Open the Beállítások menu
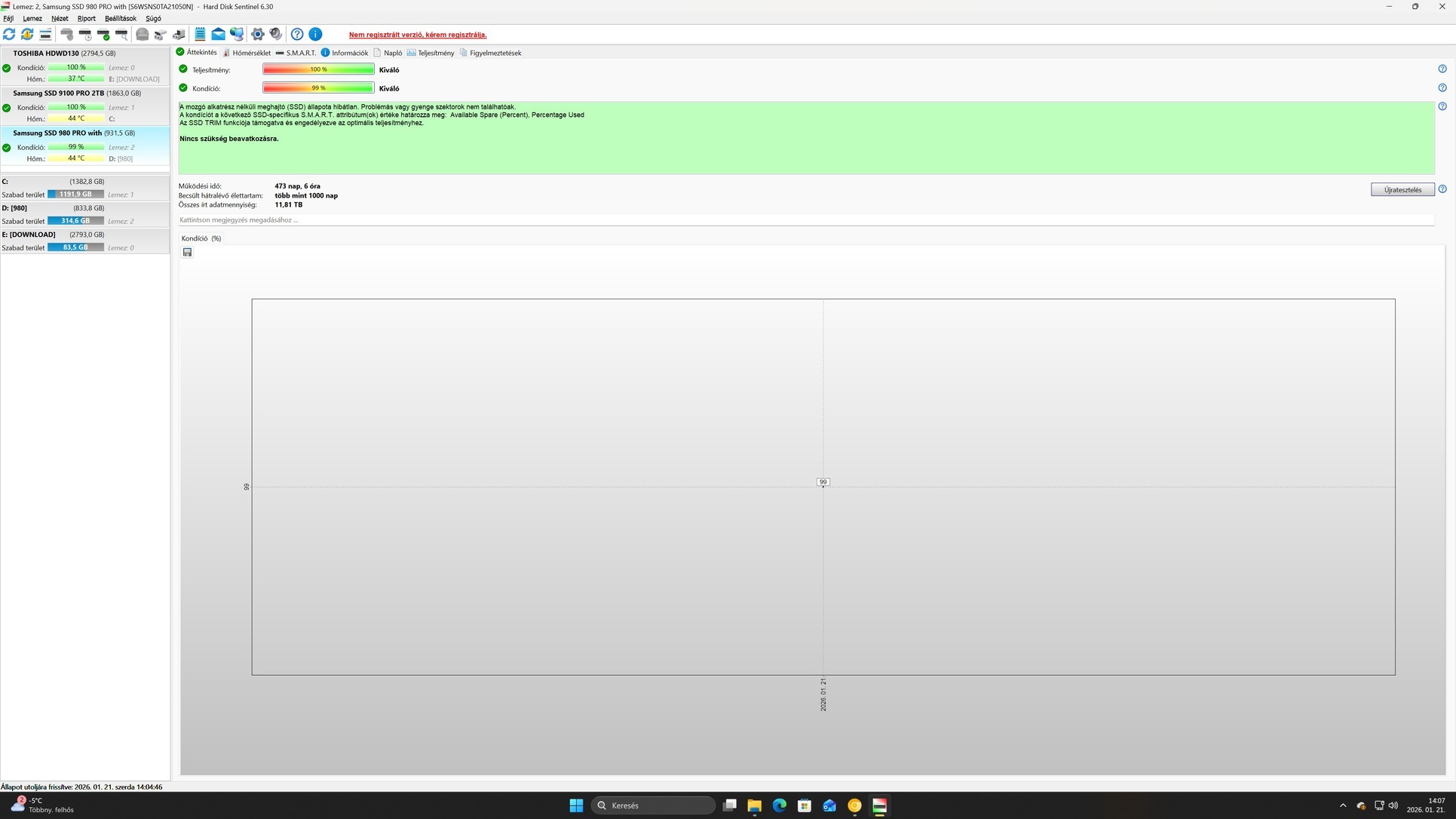 point(120,18)
